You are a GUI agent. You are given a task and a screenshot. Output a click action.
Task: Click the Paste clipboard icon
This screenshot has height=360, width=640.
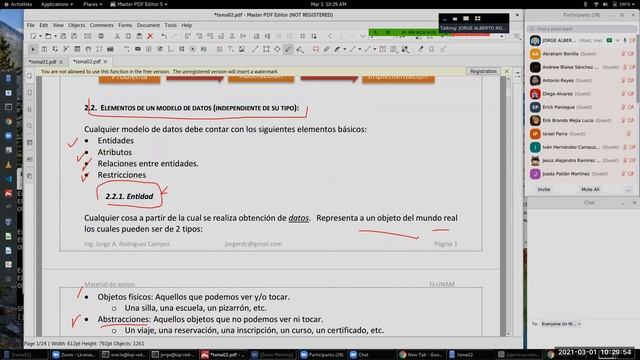coord(139,36)
